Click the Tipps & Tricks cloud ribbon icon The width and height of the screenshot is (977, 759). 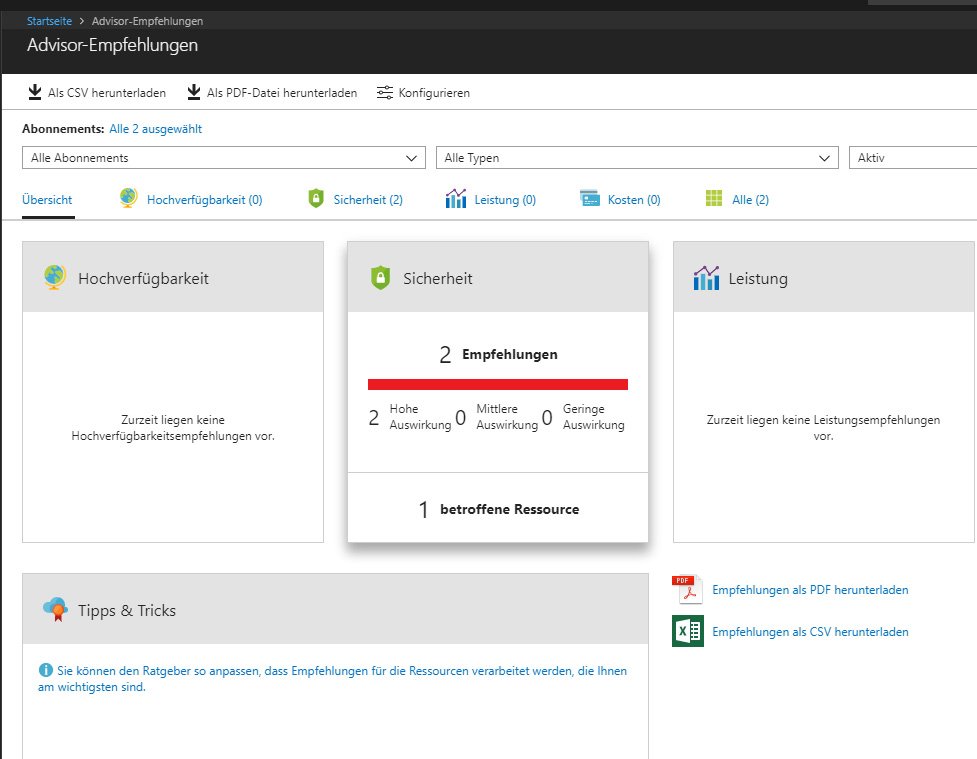[x=55, y=609]
